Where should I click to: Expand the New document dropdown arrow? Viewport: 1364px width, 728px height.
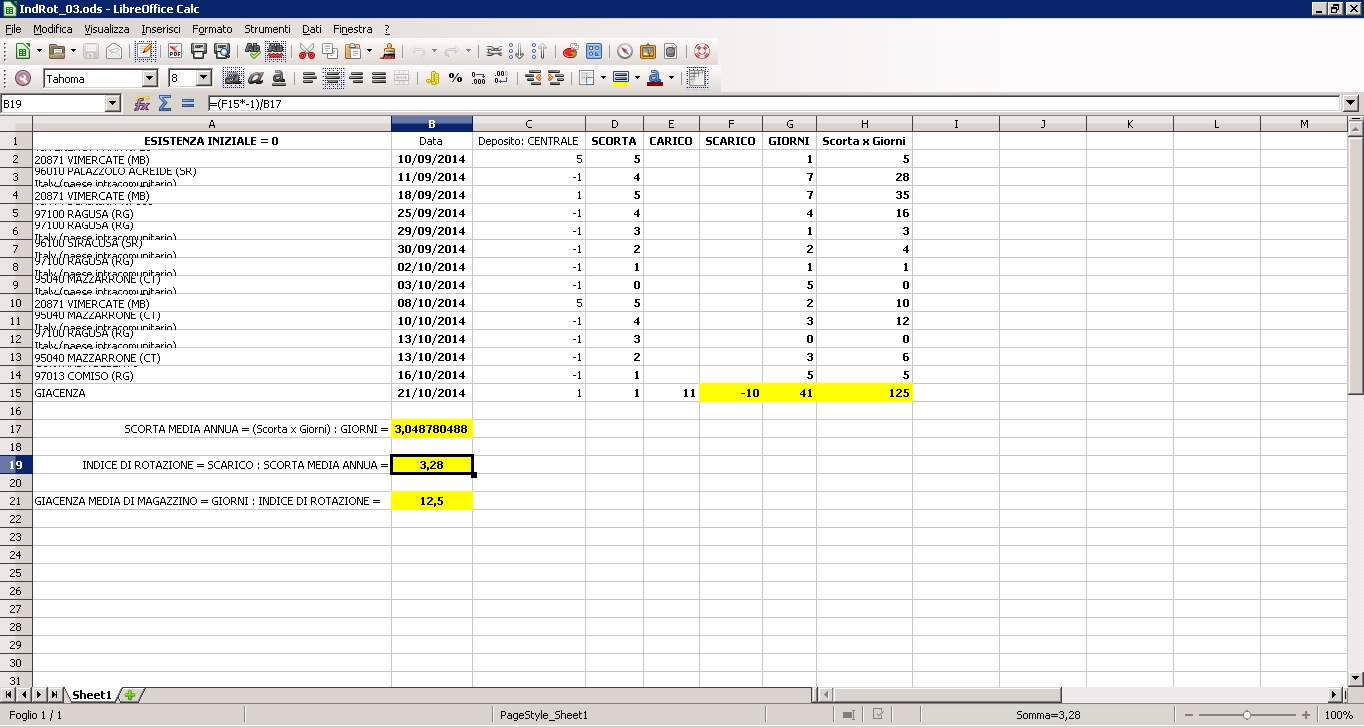coord(39,51)
